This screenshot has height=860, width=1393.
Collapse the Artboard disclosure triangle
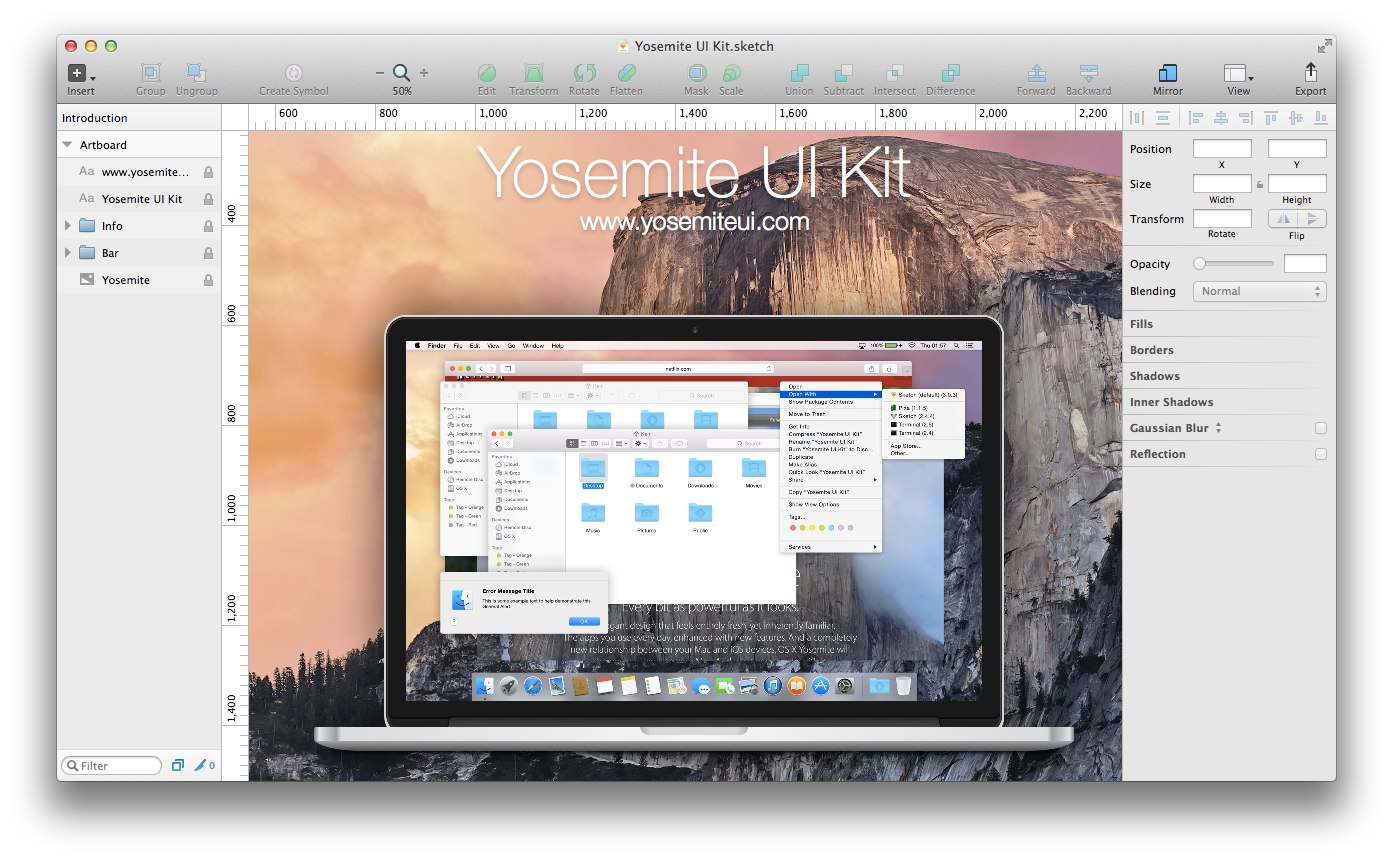tap(67, 145)
